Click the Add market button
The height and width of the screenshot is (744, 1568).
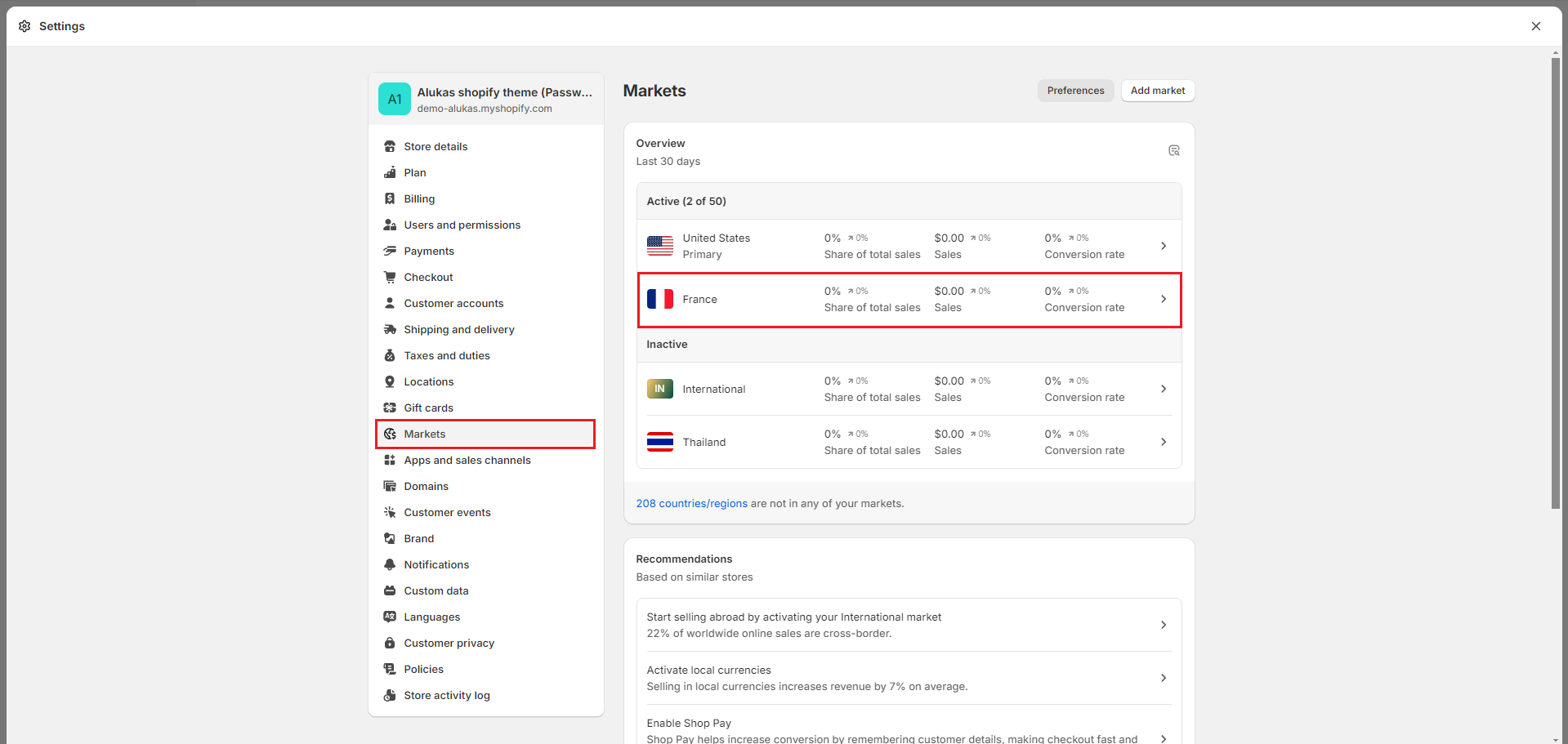1157,91
